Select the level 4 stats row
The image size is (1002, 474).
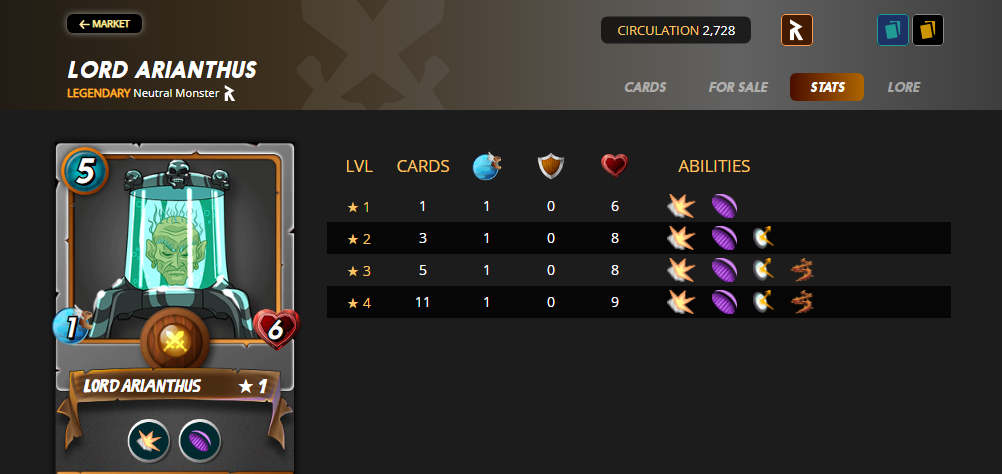638,302
